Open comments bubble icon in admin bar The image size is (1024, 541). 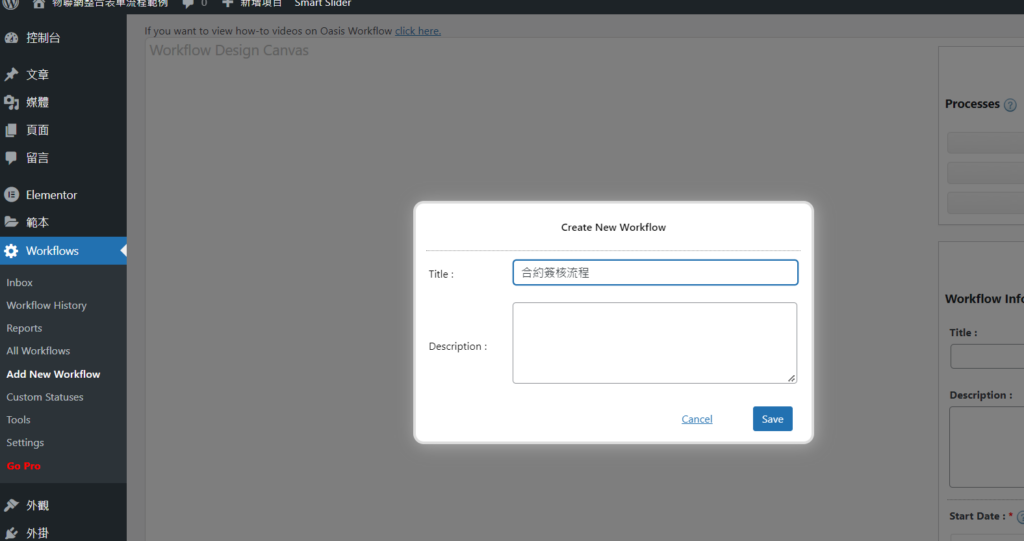pyautogui.click(x=188, y=3)
